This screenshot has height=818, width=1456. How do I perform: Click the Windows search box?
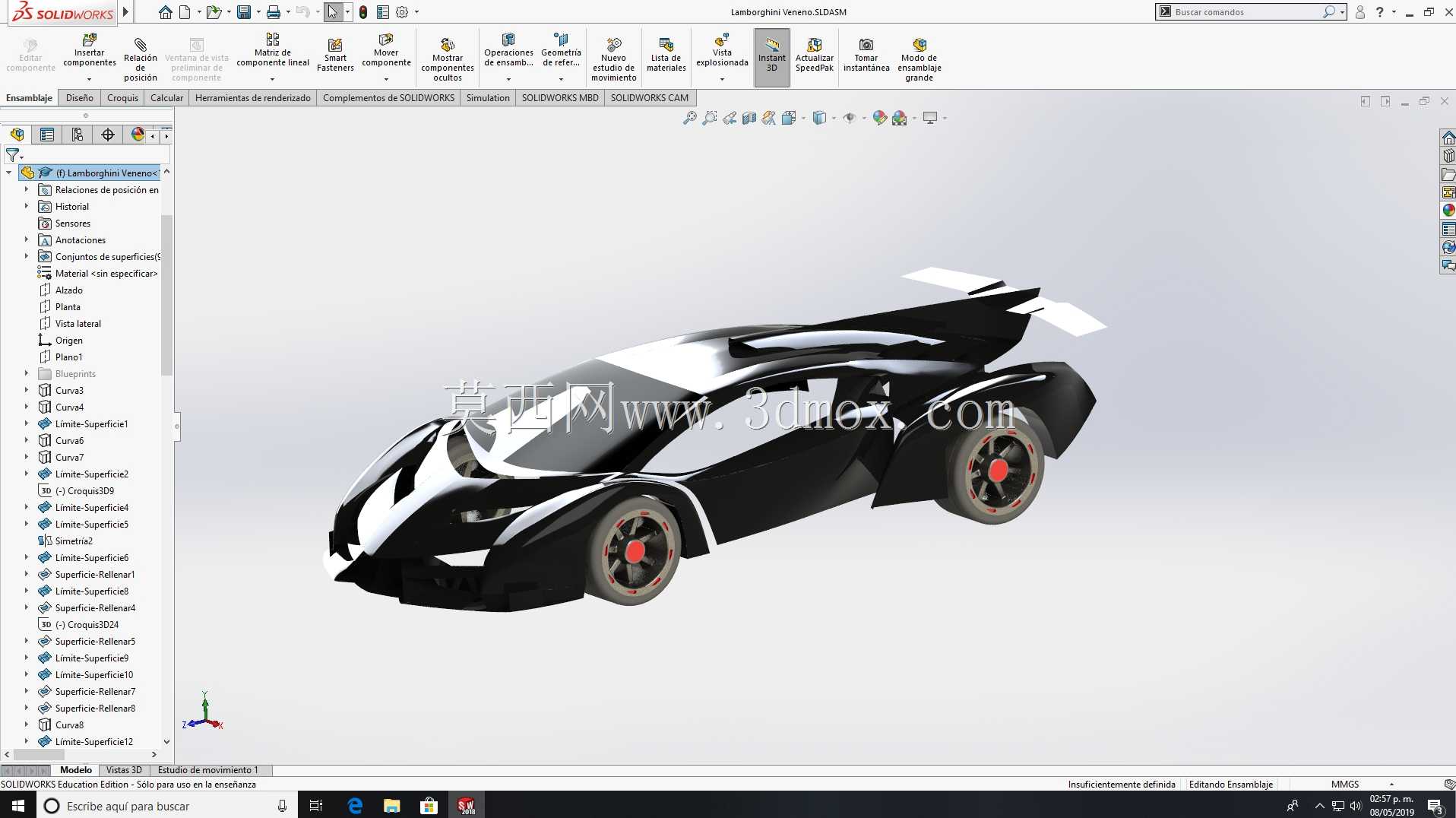click(x=166, y=805)
